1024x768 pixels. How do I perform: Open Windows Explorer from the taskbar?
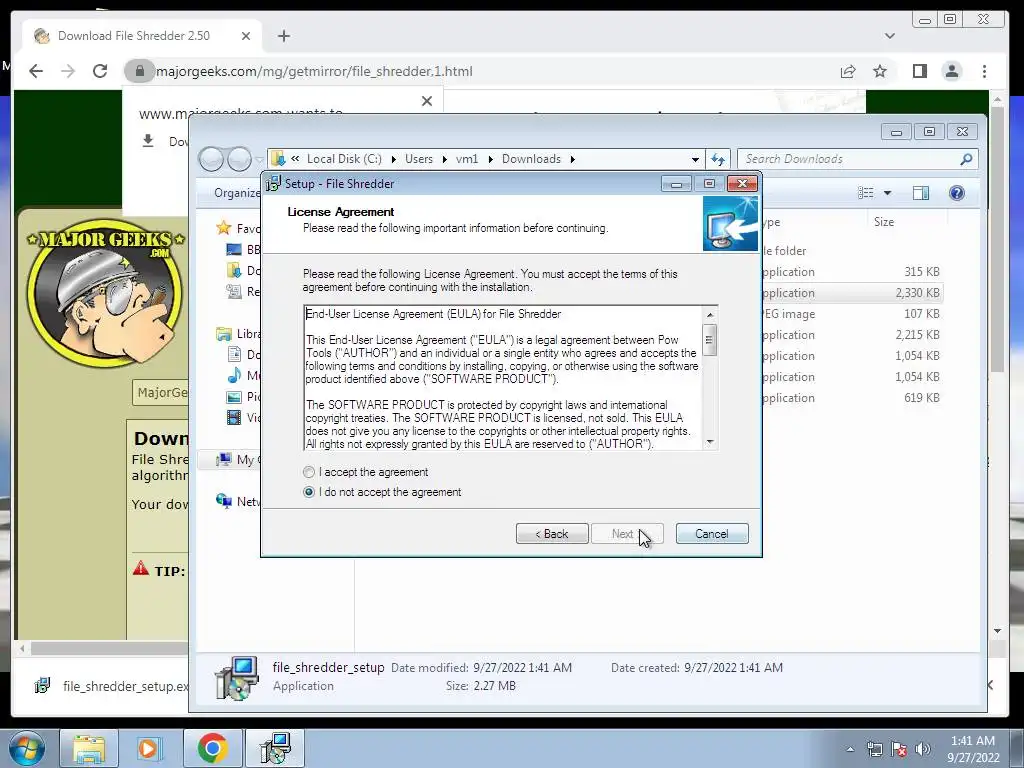coord(89,748)
